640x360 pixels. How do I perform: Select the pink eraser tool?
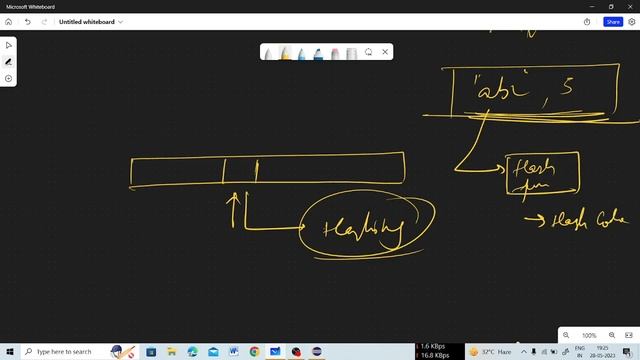(x=335, y=54)
